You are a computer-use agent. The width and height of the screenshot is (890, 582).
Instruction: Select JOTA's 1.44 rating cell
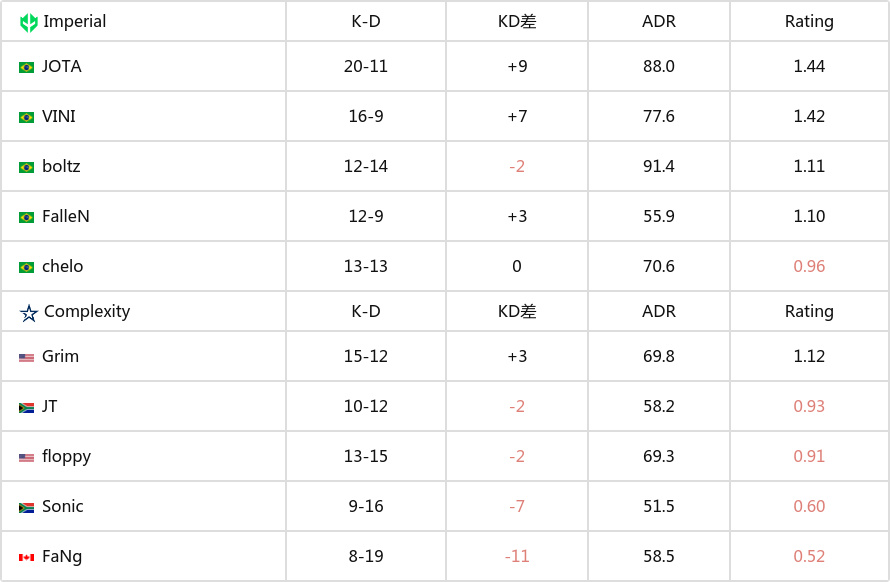pyautogui.click(x=809, y=66)
